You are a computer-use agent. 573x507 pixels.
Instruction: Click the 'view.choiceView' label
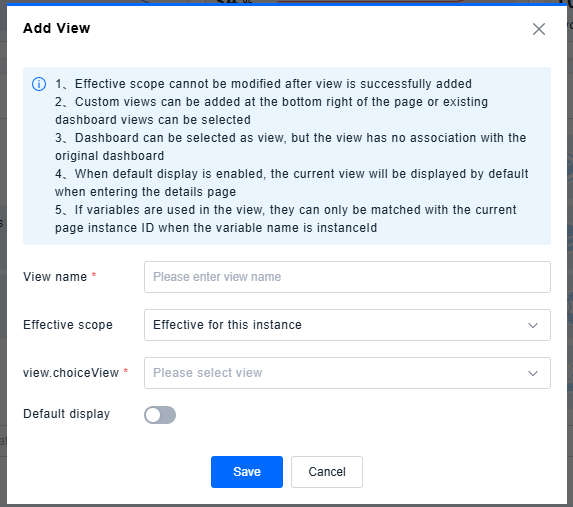point(71,373)
